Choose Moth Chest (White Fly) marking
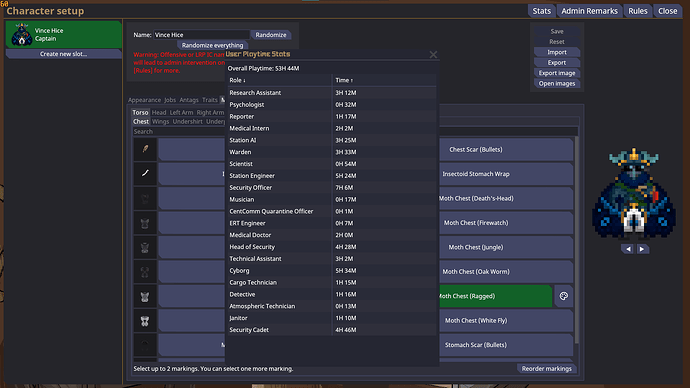This screenshot has width=690, height=388. (x=506, y=321)
